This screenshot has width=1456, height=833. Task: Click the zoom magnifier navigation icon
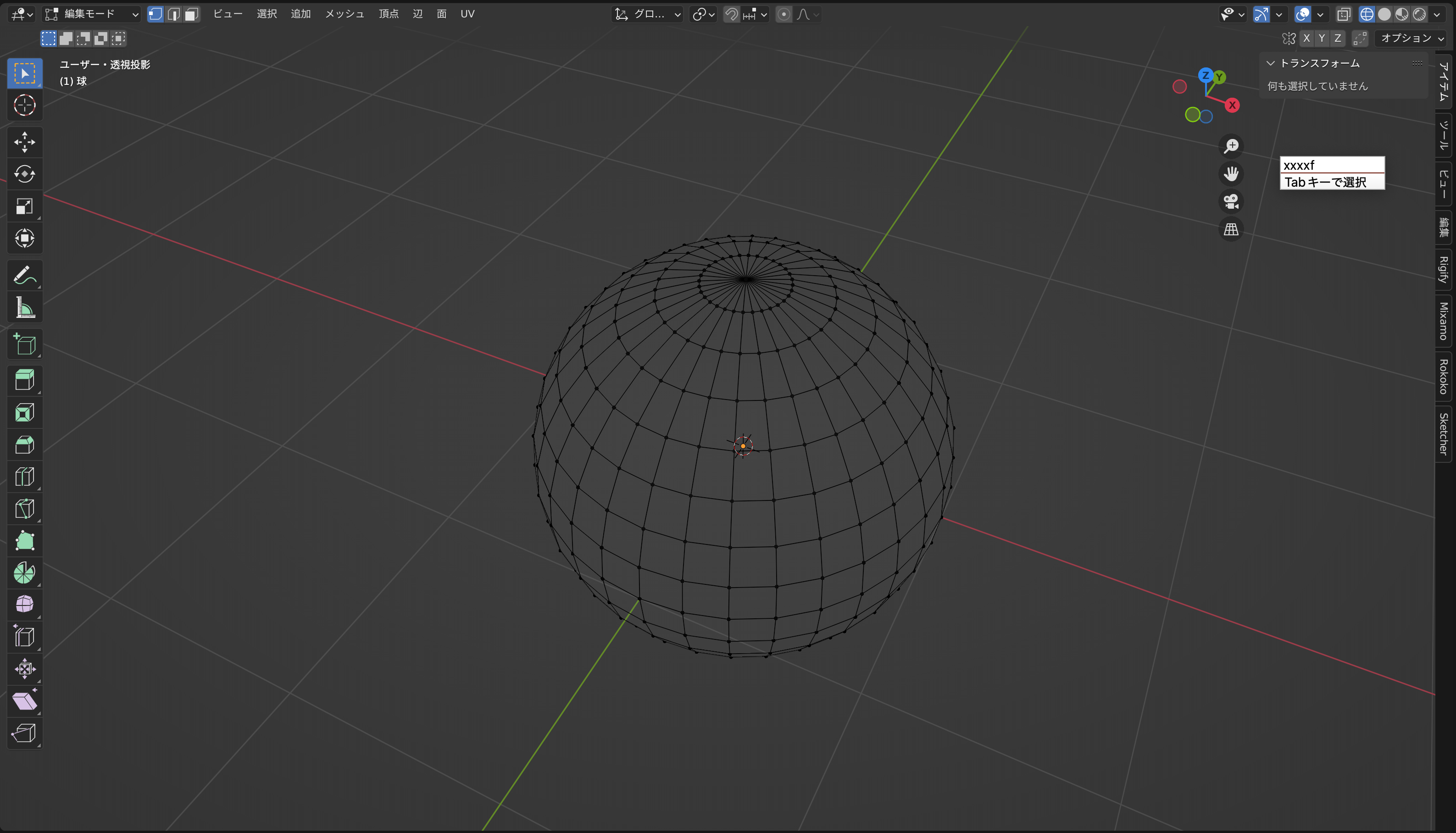tap(1231, 146)
